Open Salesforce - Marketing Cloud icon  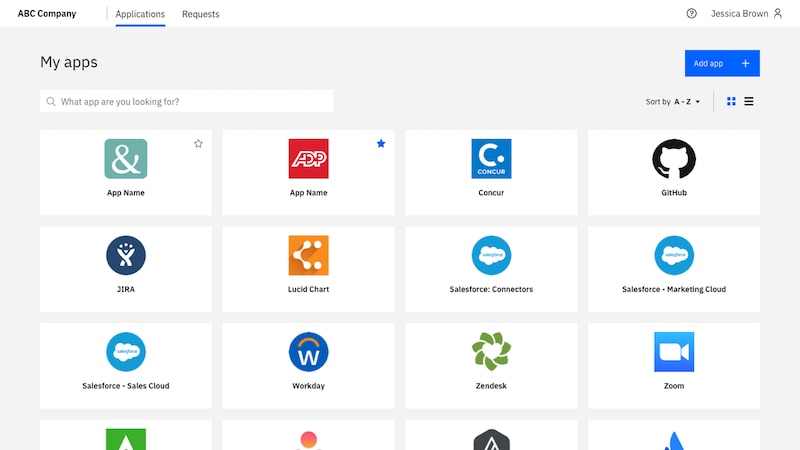point(674,255)
